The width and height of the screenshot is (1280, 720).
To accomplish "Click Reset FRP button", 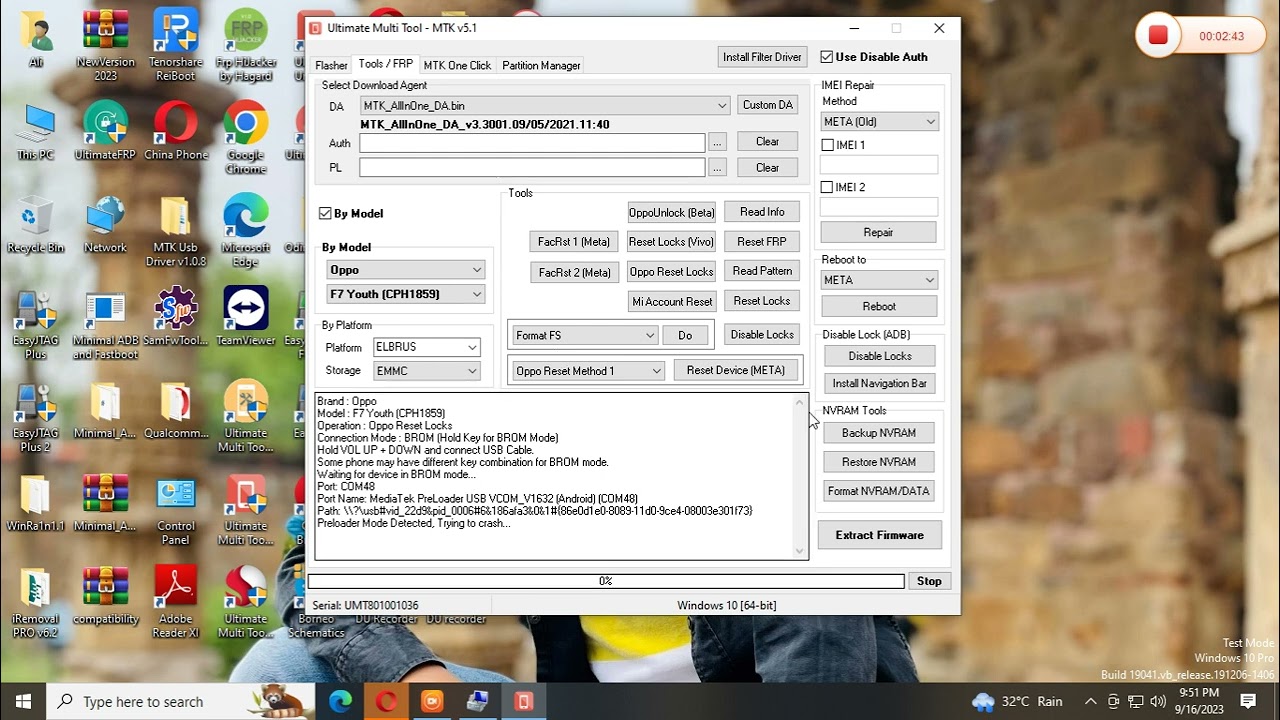I will pos(762,242).
